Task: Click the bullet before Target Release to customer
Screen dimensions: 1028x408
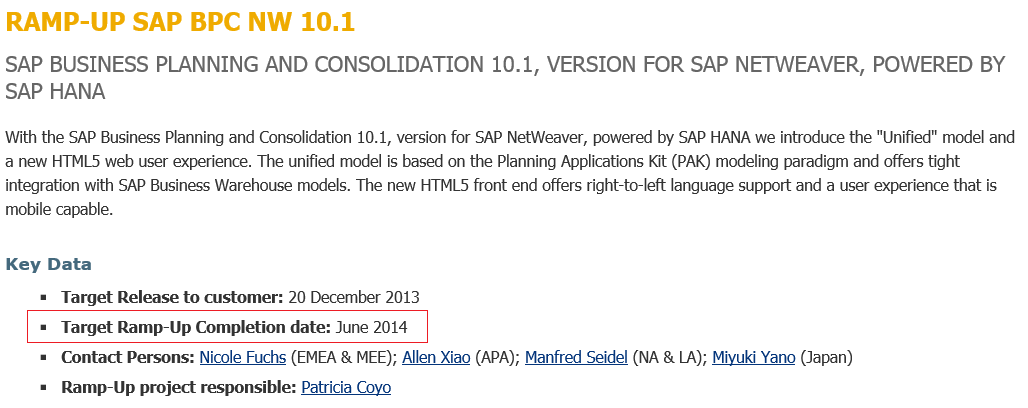Action: (44, 298)
